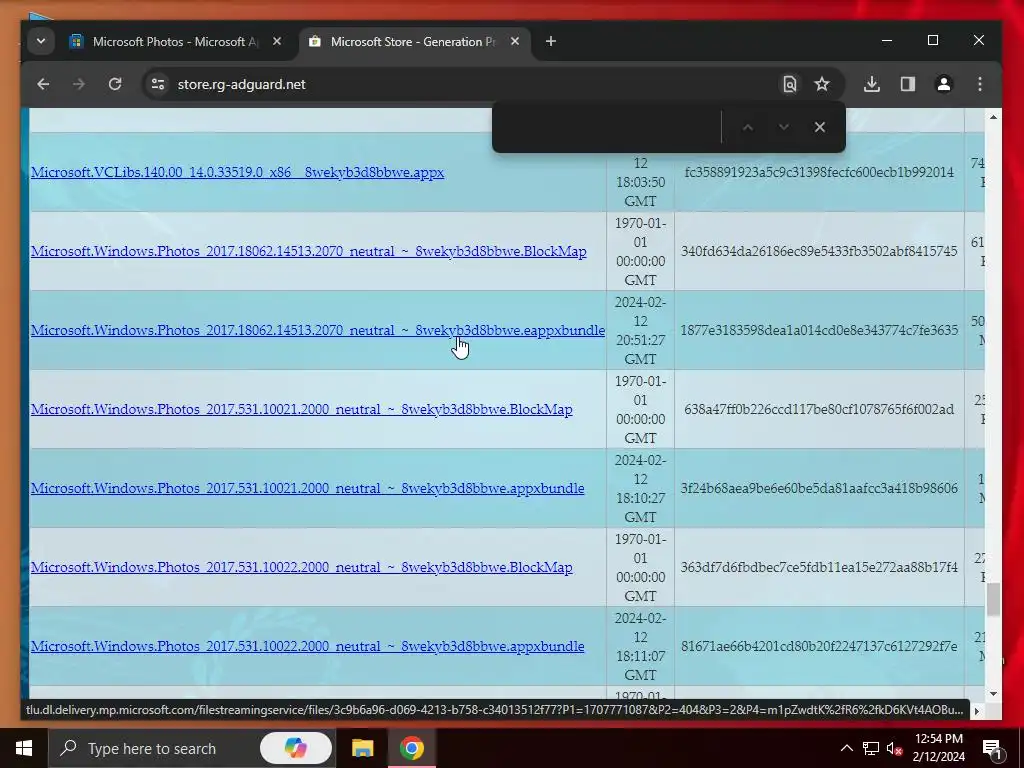Open the Windows Start menu

24,748
